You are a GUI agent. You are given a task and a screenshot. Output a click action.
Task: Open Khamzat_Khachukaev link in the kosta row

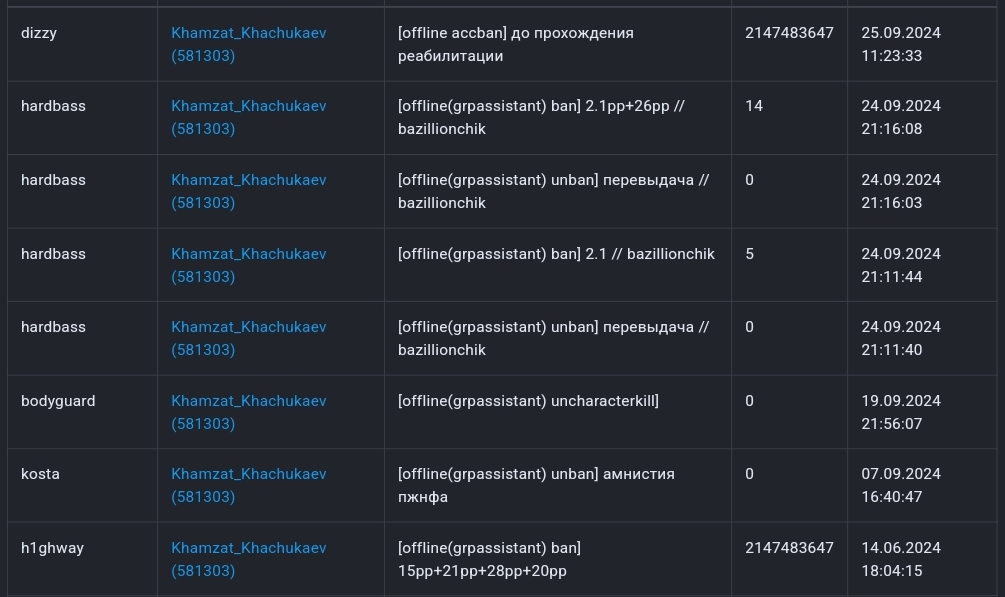pos(248,474)
